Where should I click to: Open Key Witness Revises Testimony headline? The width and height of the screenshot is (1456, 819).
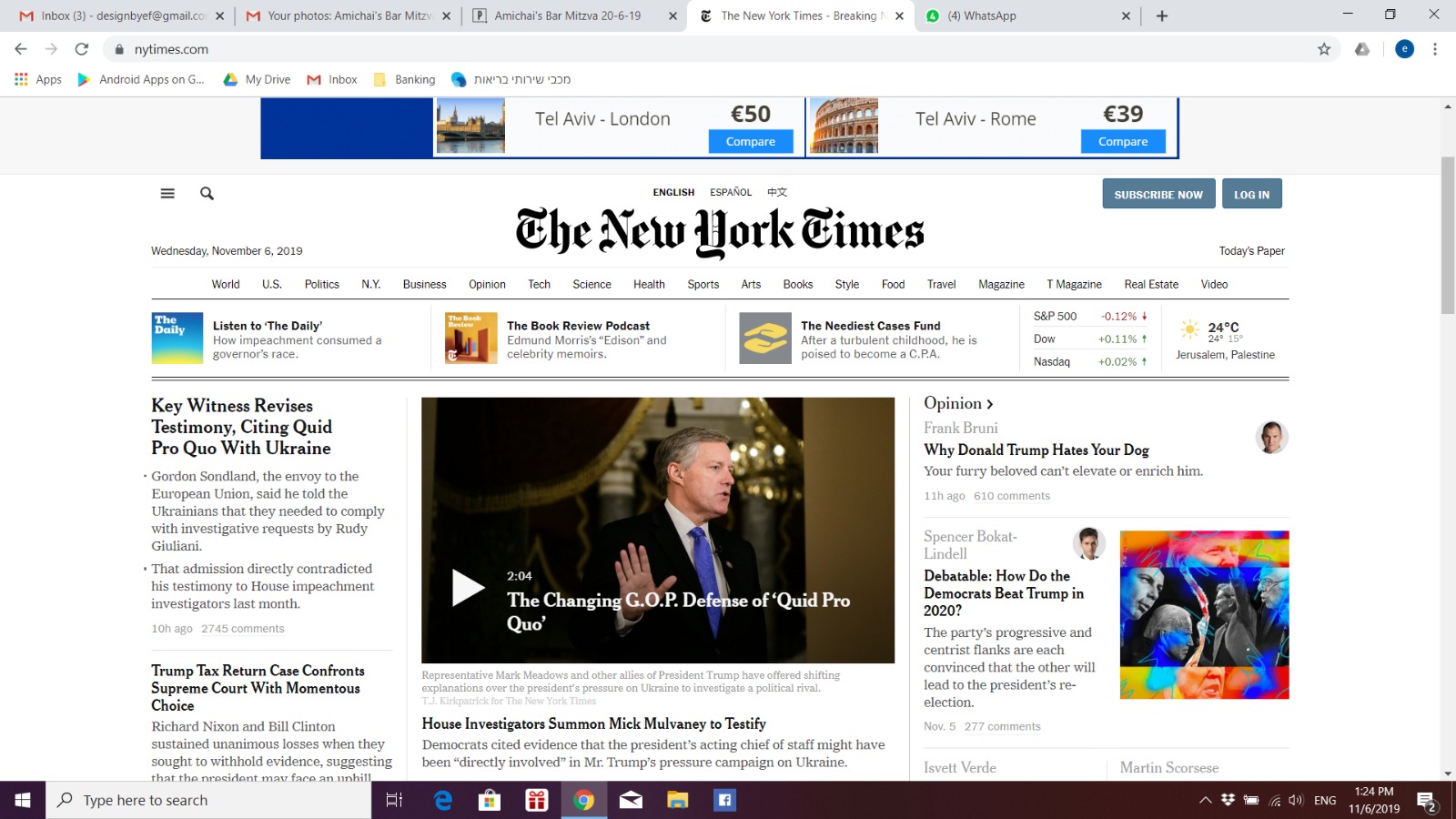click(x=242, y=427)
